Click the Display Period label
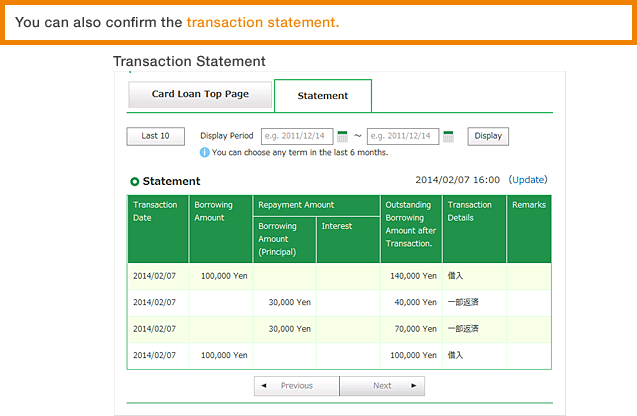This screenshot has width=637, height=416. tap(227, 136)
